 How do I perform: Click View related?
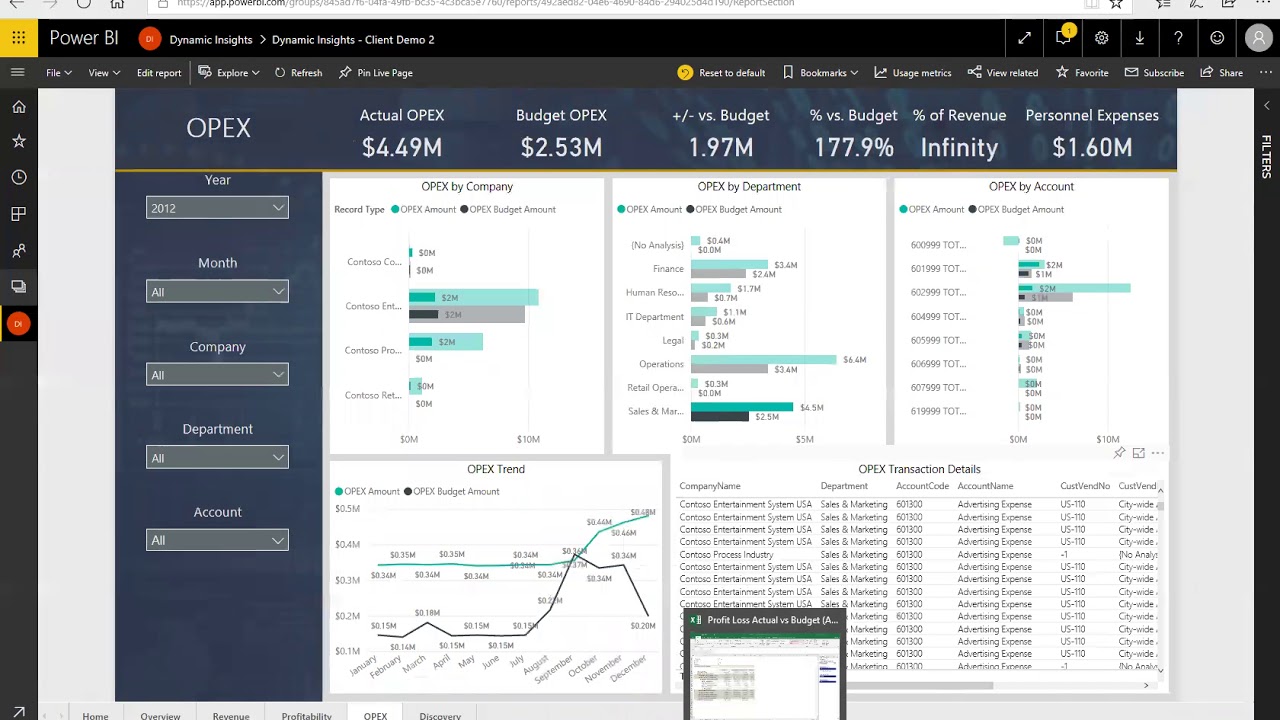(1003, 73)
